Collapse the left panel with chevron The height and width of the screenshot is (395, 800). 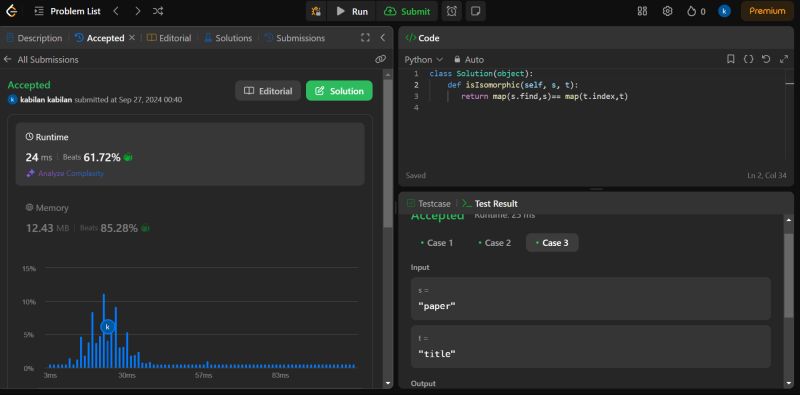point(383,38)
